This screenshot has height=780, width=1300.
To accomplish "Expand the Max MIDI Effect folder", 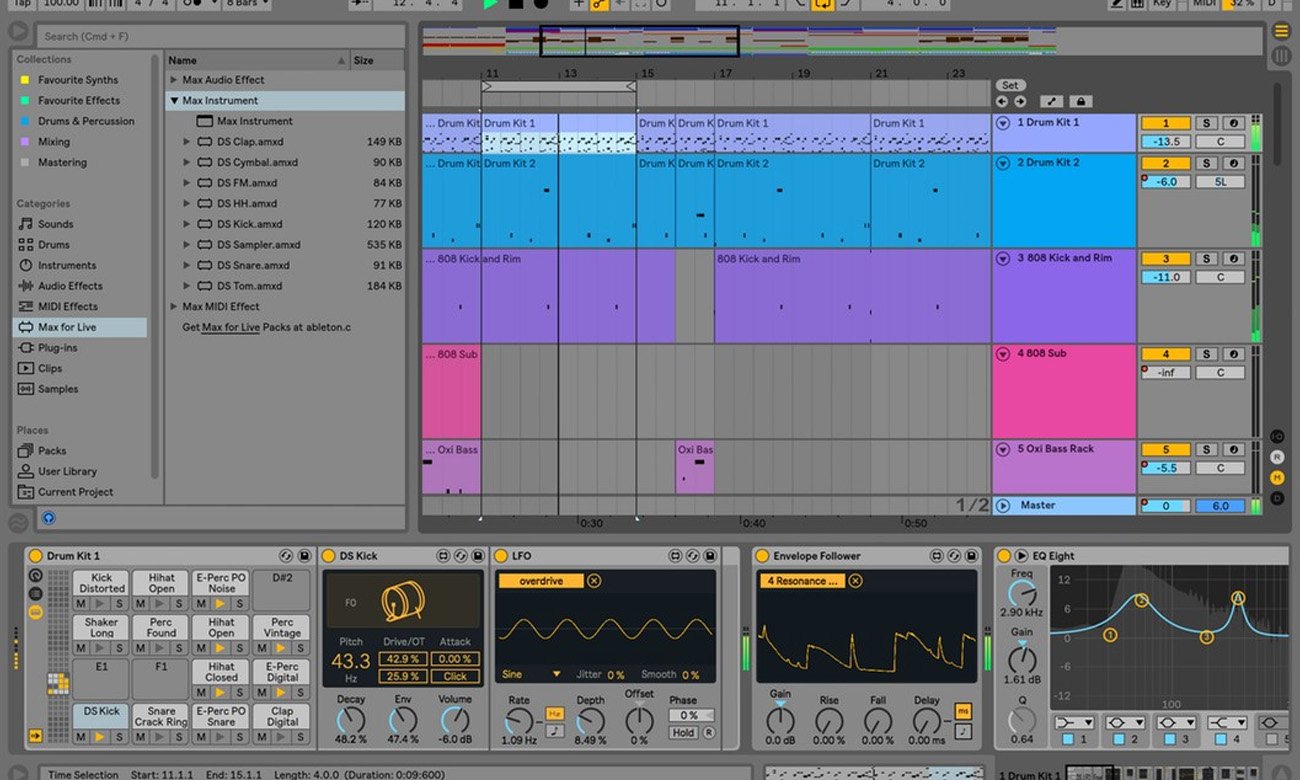I will (x=174, y=307).
